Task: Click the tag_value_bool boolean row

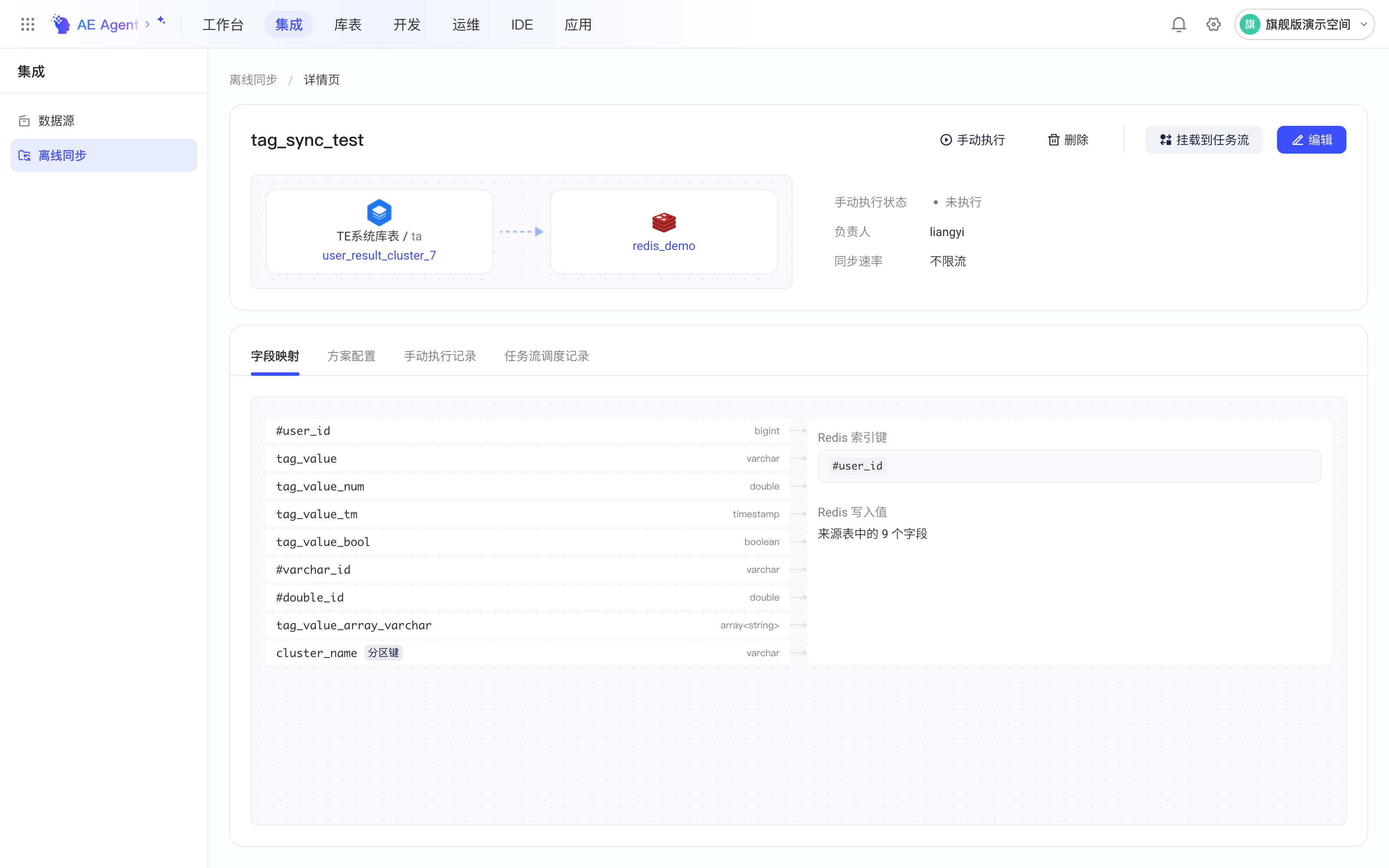Action: (527, 542)
